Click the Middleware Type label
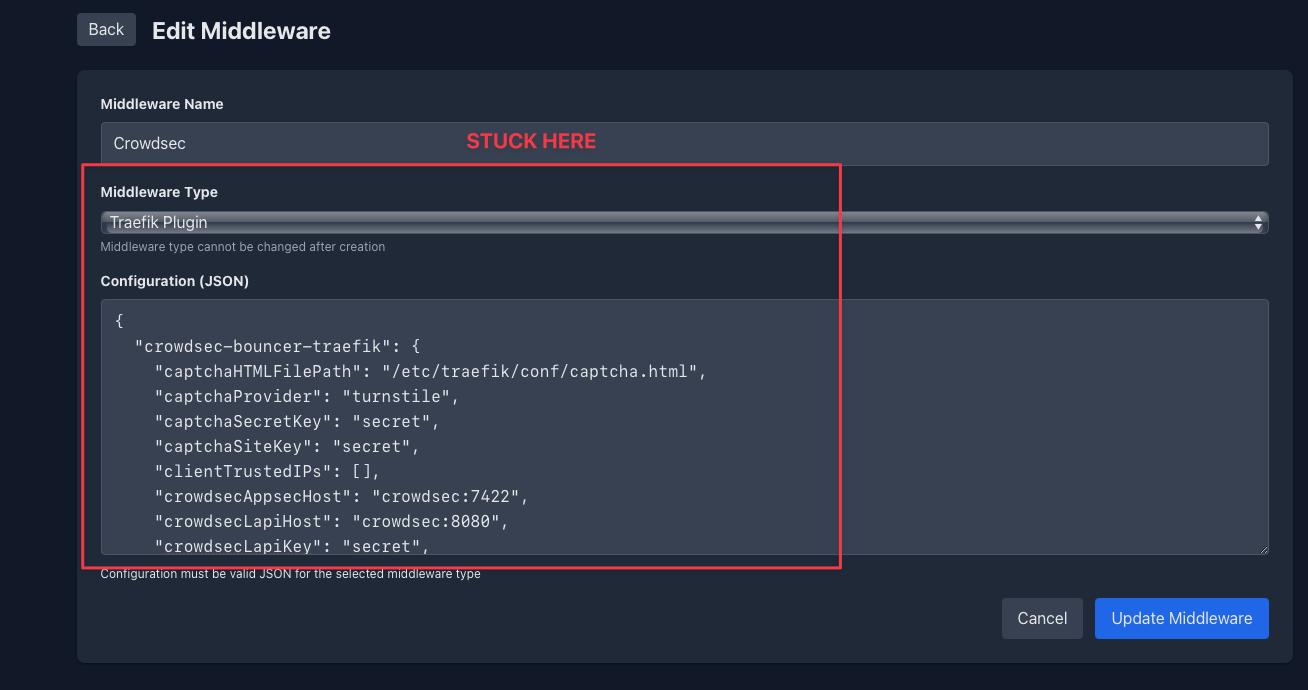1308x690 pixels. pyautogui.click(x=159, y=191)
